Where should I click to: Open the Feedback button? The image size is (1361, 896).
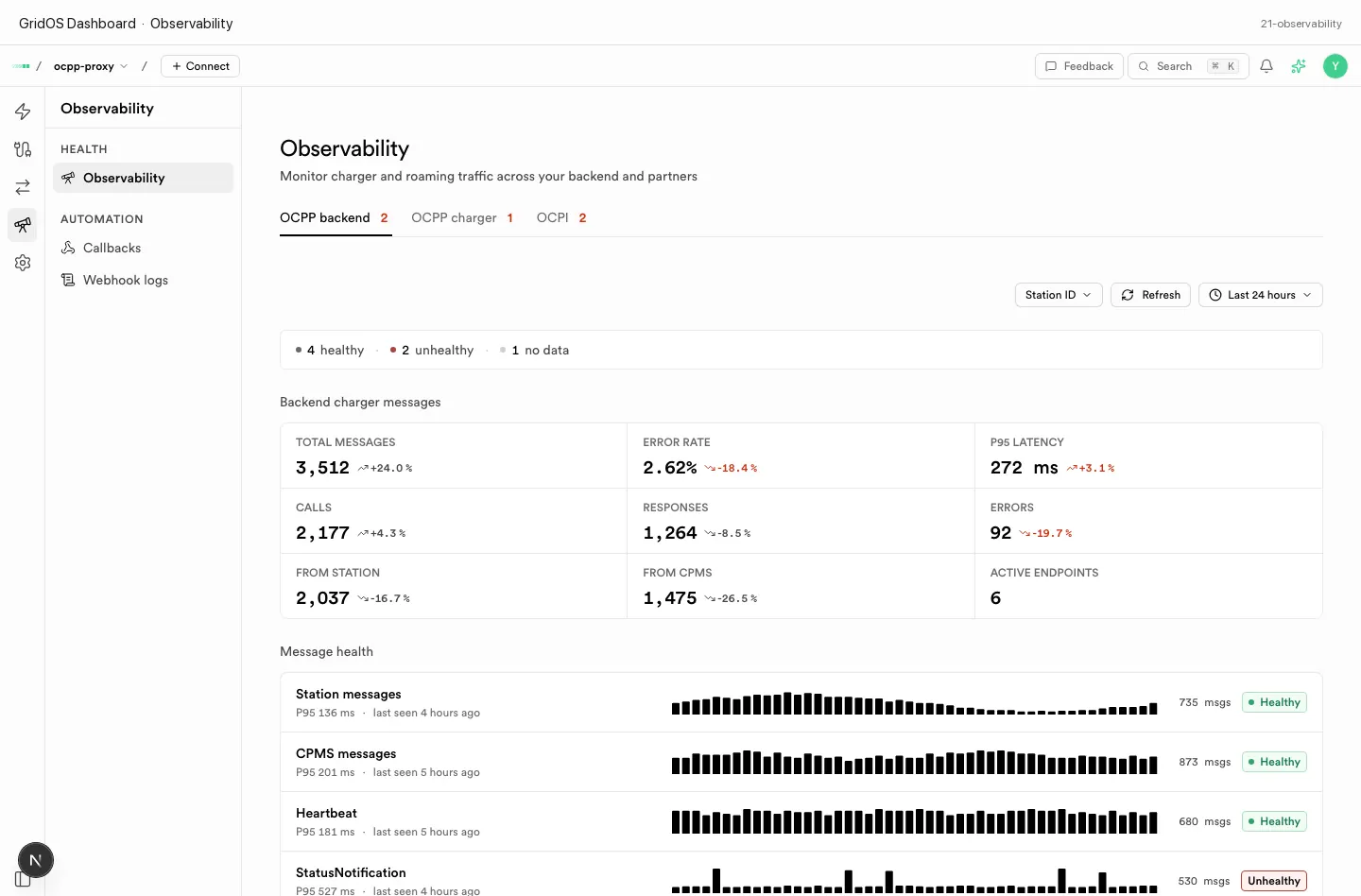[1079, 66]
